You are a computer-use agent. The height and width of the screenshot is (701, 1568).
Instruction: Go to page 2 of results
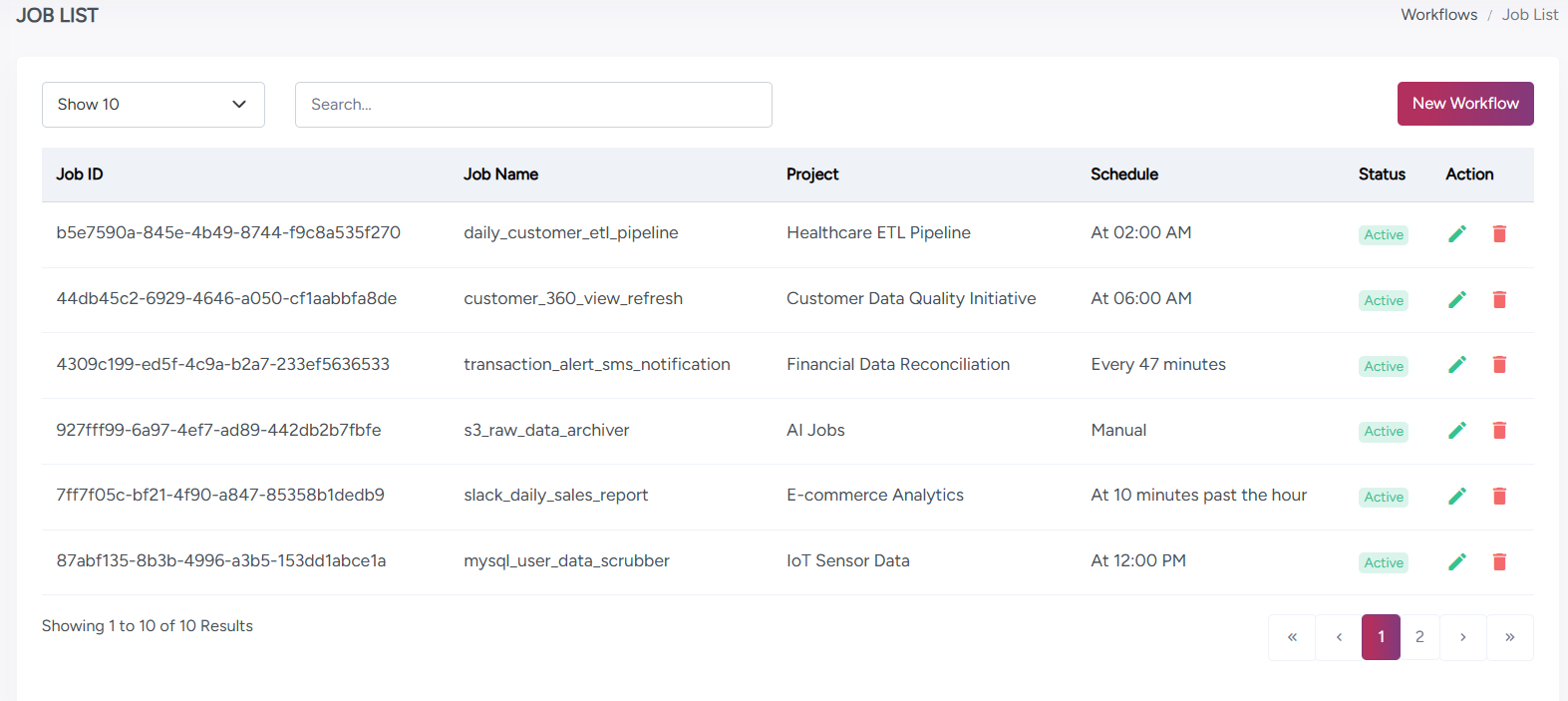click(1419, 637)
